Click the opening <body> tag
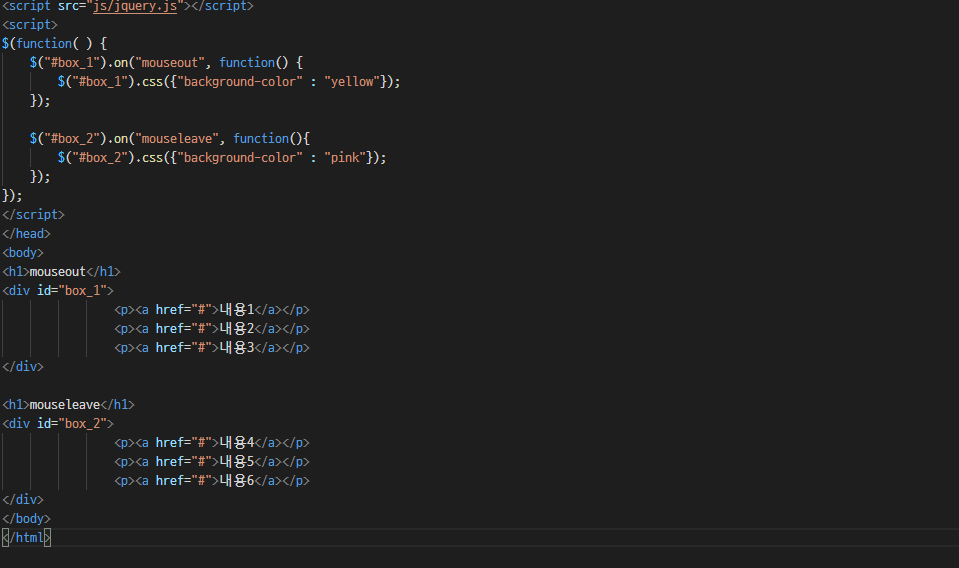 tap(23, 253)
